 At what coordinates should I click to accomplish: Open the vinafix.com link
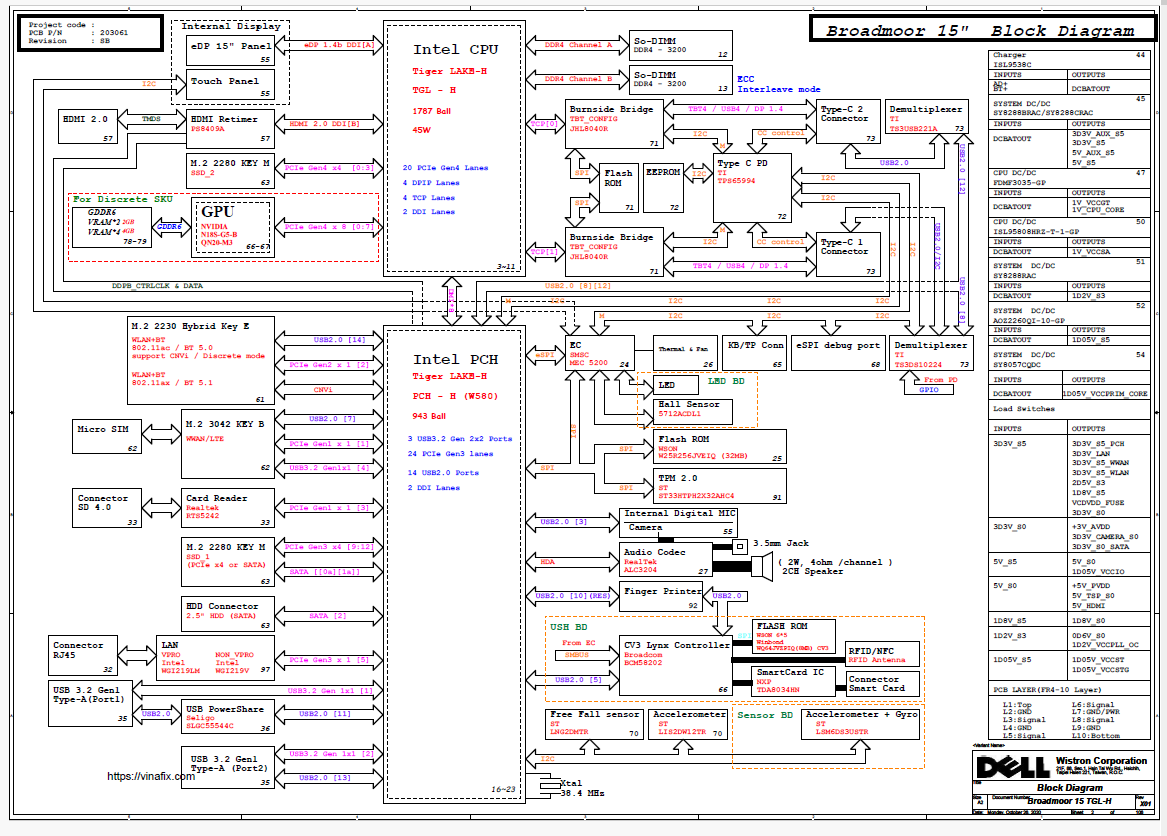click(151, 776)
